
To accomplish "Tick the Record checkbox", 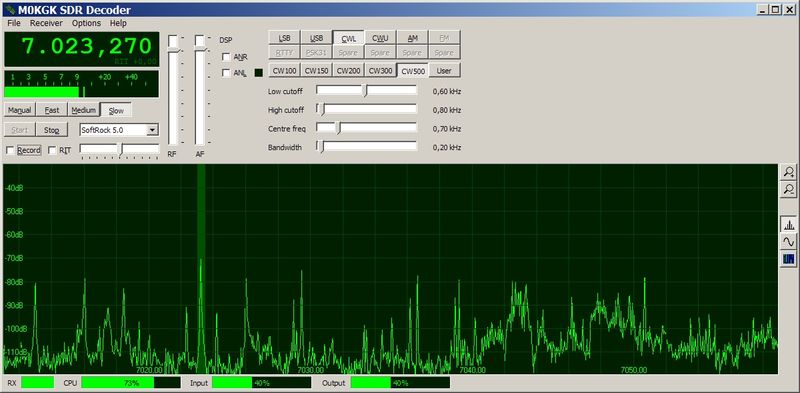I will click(10, 151).
